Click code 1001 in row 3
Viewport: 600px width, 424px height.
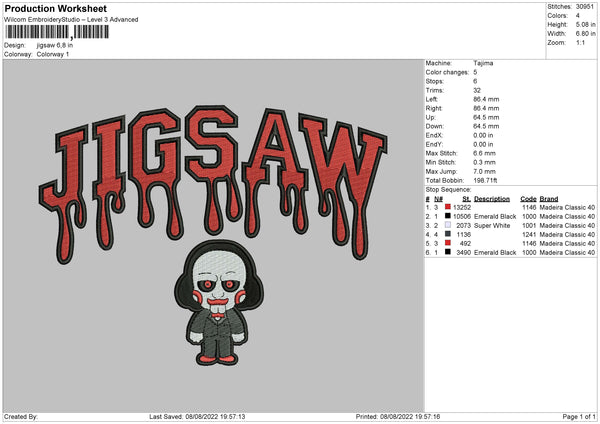pos(529,225)
